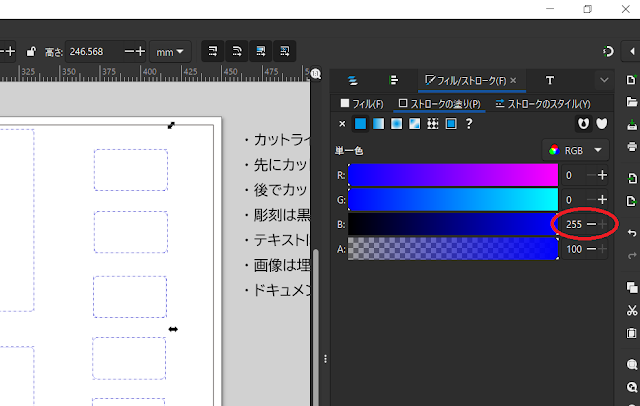Switch to the フィル(F) sub-tab

pyautogui.click(x=362, y=104)
